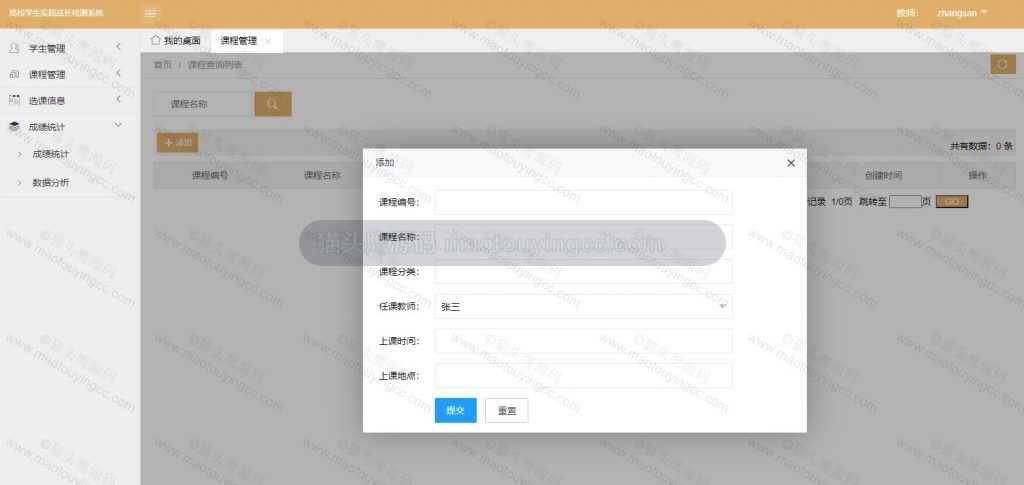Click the home icon in 我的桌面 tab
This screenshot has height=485, width=1024.
(x=155, y=40)
